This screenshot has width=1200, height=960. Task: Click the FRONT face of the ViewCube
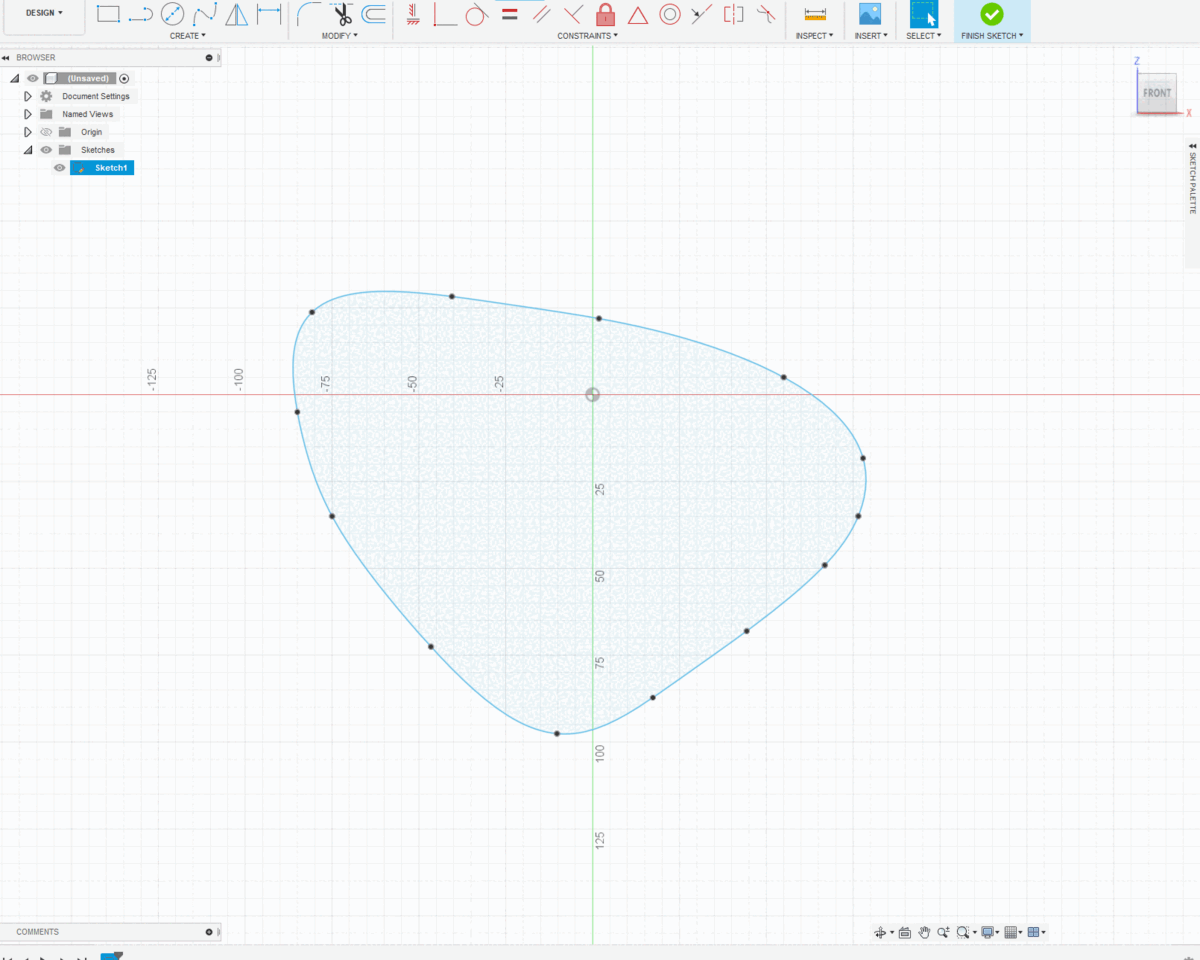(1156, 93)
